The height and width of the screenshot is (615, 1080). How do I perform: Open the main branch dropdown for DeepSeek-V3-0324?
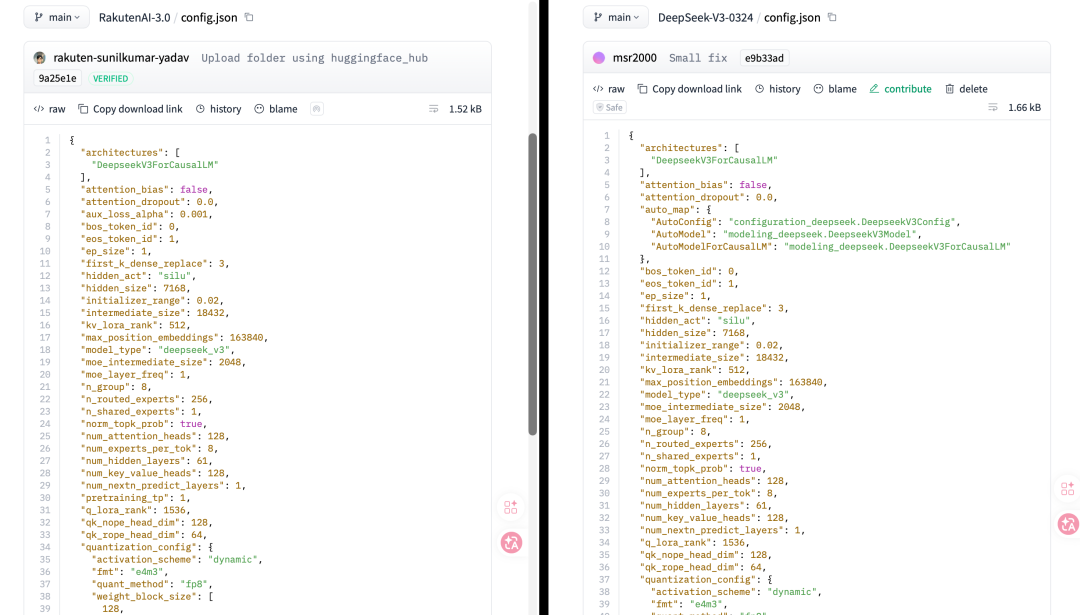point(616,17)
